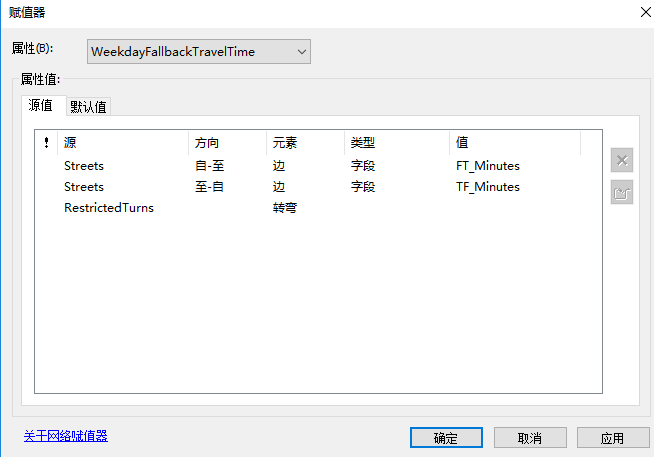Click the 字段 type cell for TF_Minutes row
Image resolution: width=654 pixels, height=457 pixels.
tap(362, 187)
